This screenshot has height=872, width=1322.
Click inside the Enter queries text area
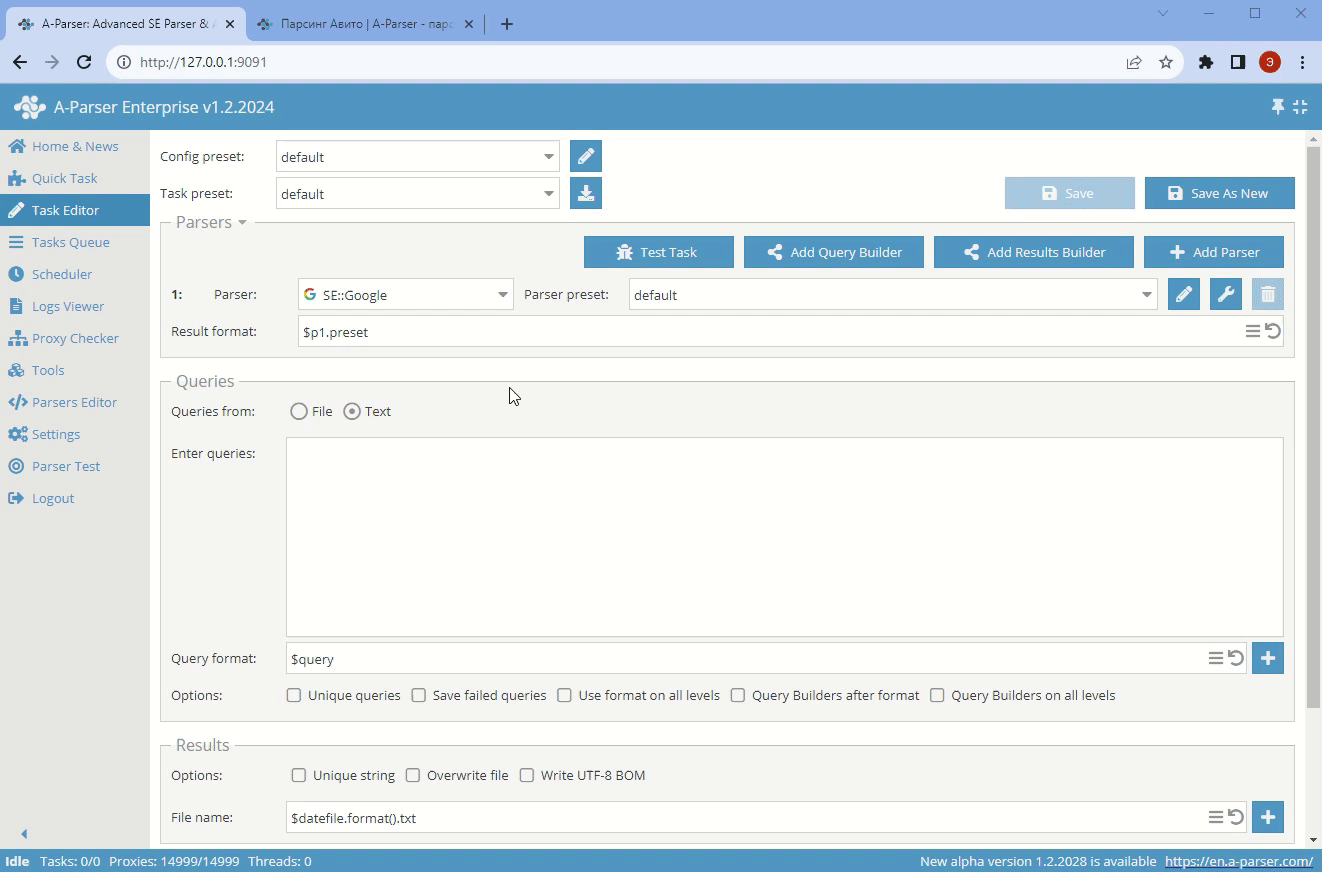[784, 537]
